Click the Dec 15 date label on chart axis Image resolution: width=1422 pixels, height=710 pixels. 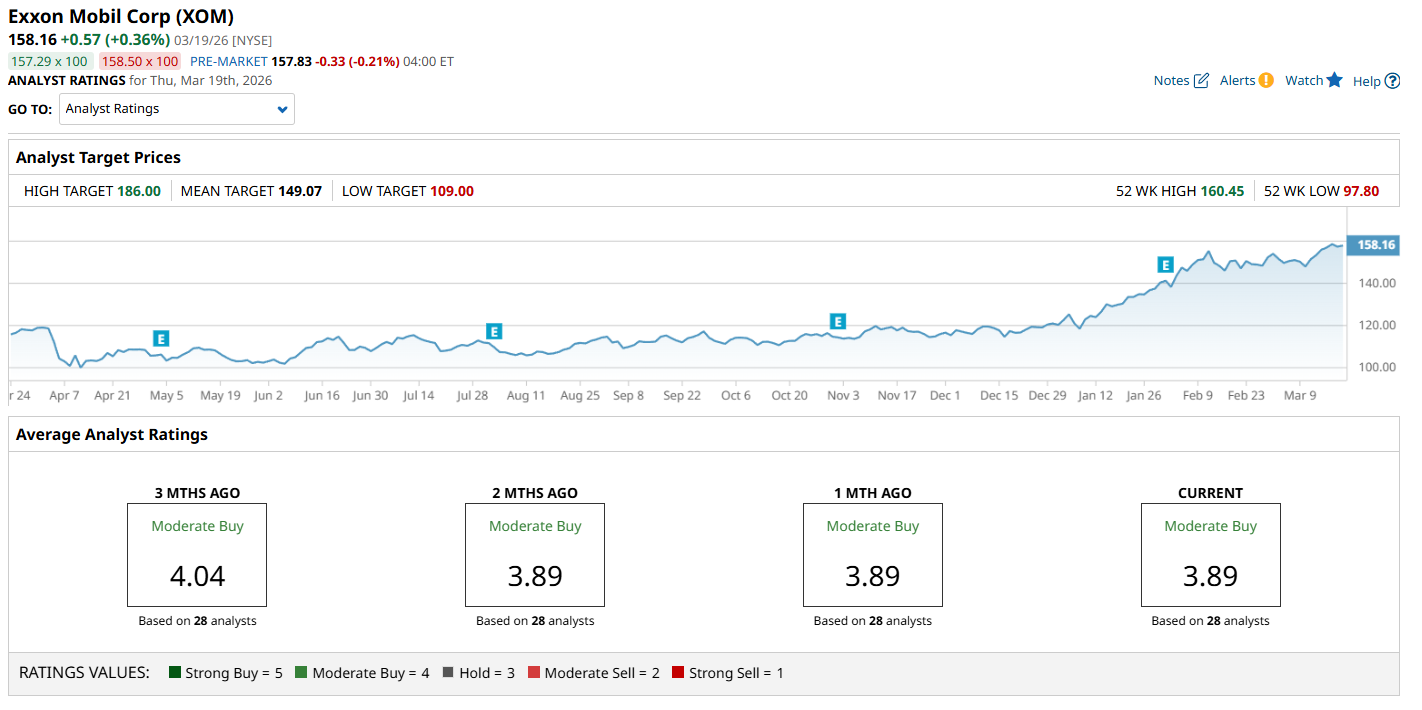pyautogui.click(x=999, y=396)
